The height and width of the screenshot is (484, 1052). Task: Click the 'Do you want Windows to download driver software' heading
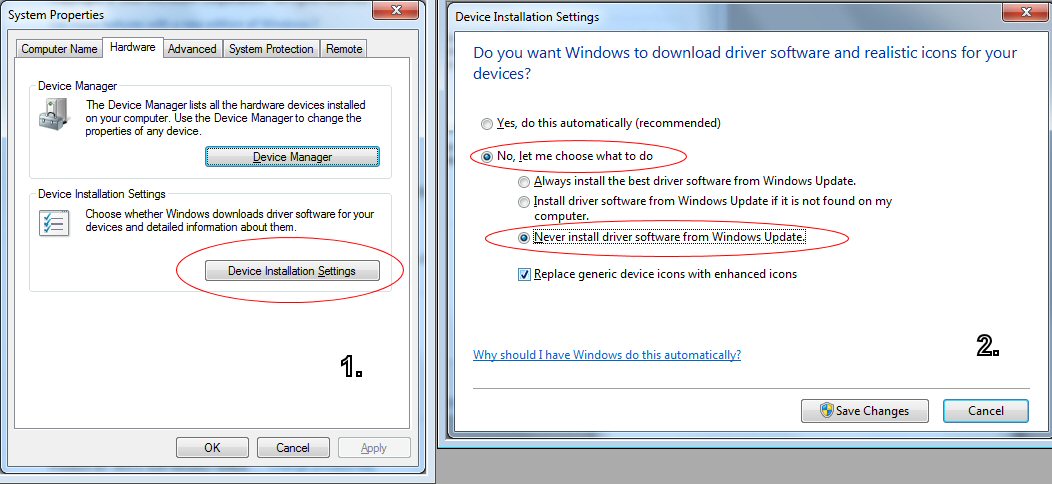pyautogui.click(x=745, y=63)
